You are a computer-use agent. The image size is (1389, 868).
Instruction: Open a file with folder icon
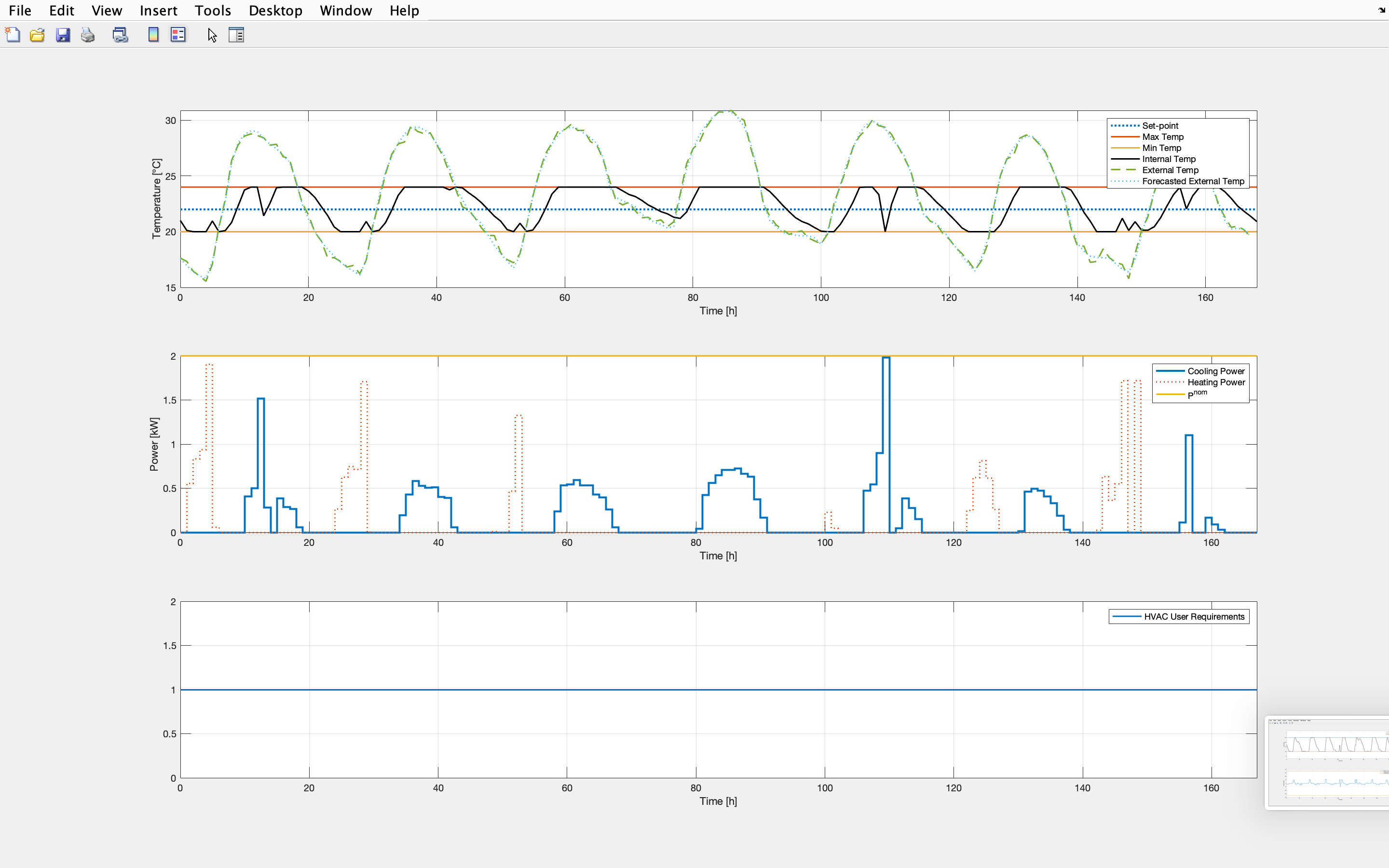[37, 35]
